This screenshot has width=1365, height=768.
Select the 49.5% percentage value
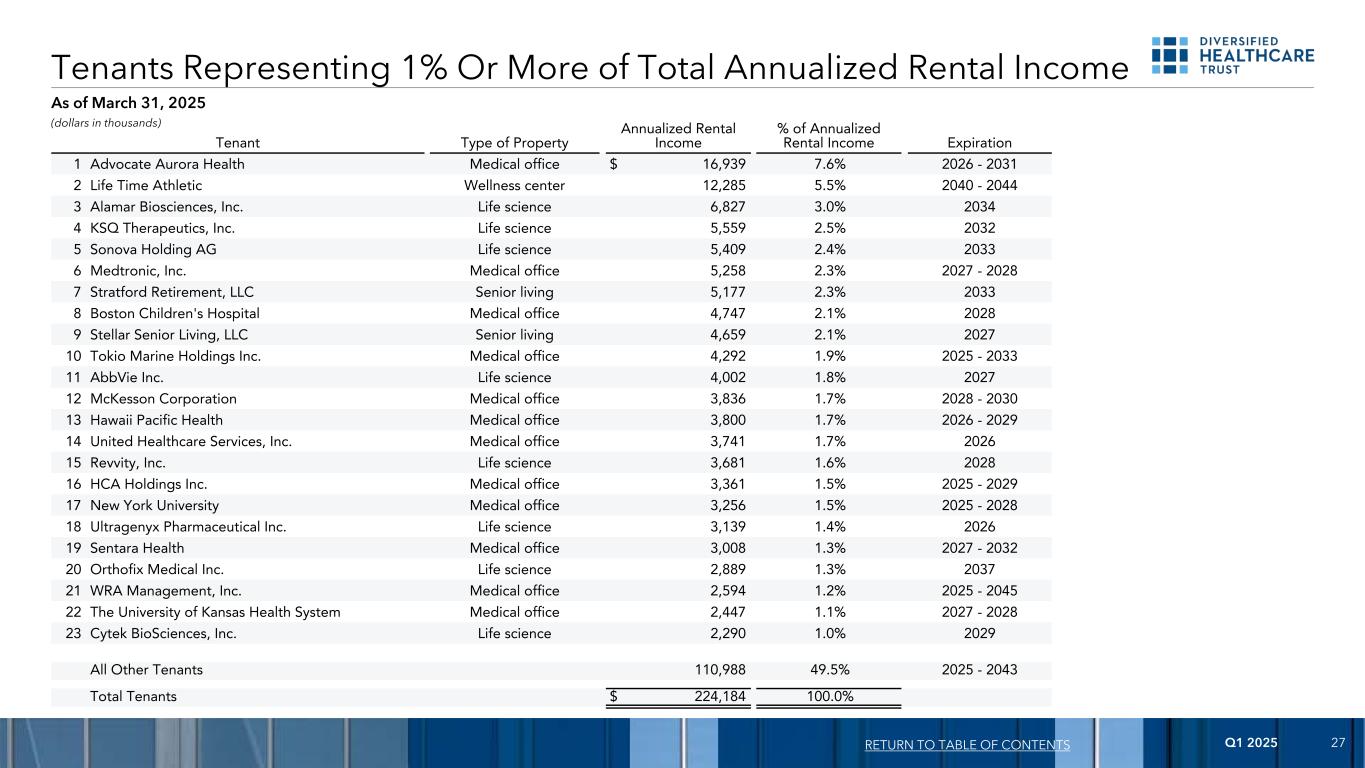tap(829, 669)
